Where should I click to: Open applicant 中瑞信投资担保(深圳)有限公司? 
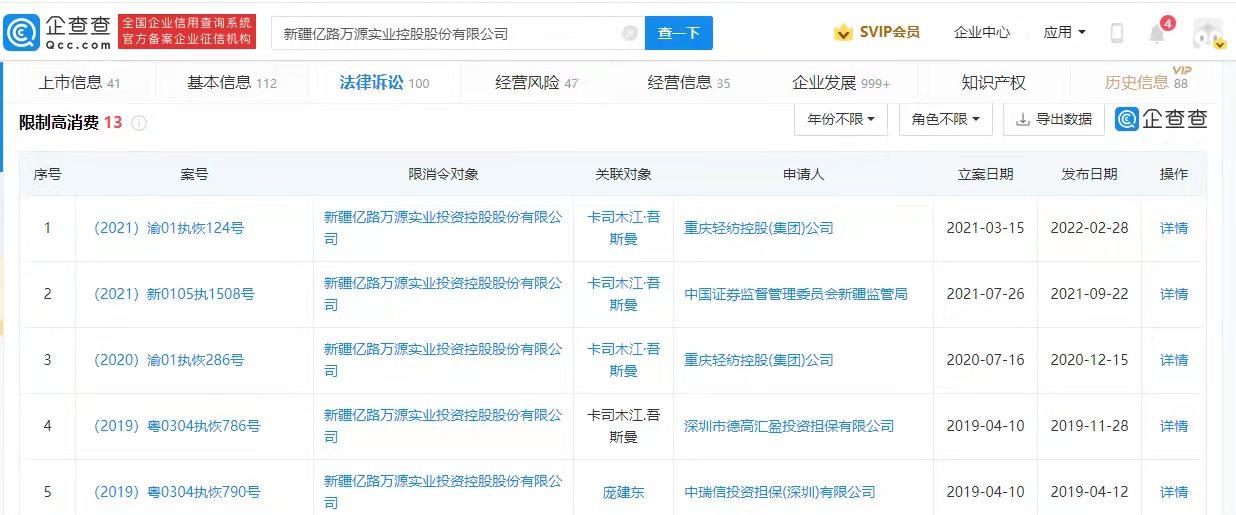click(780, 492)
